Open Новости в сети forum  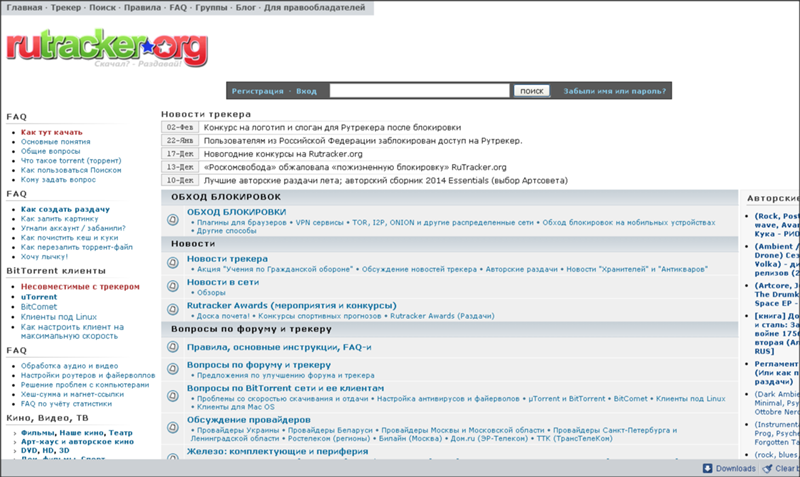223,282
